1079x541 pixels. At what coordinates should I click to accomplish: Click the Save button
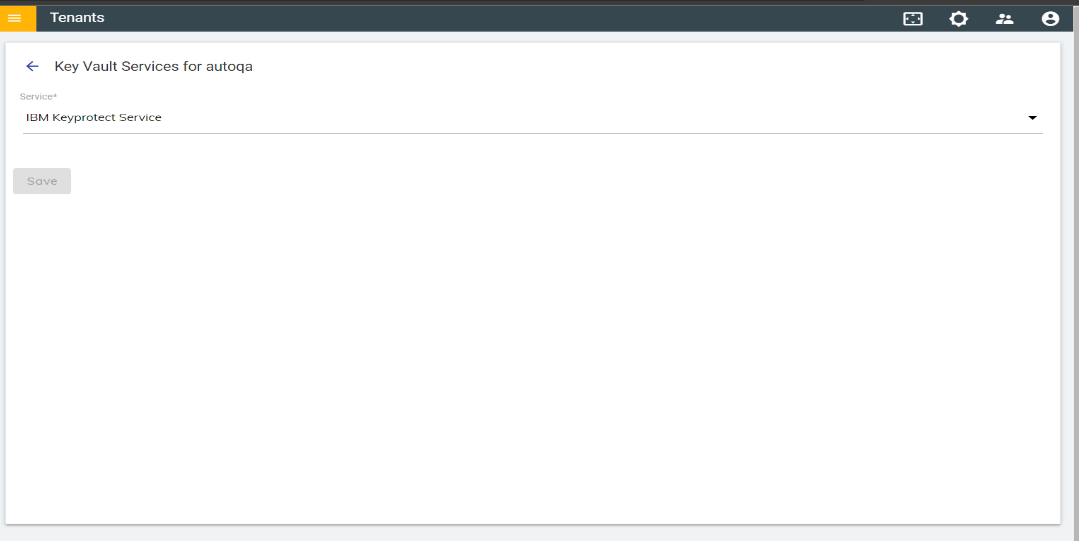pyautogui.click(x=42, y=181)
